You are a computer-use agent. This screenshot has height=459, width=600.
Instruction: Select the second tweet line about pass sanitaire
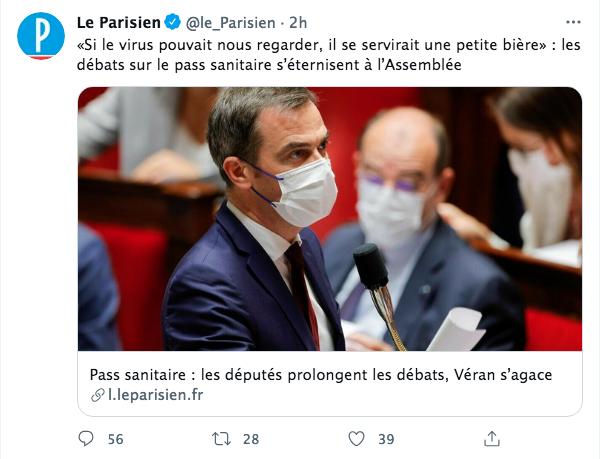(x=269, y=65)
